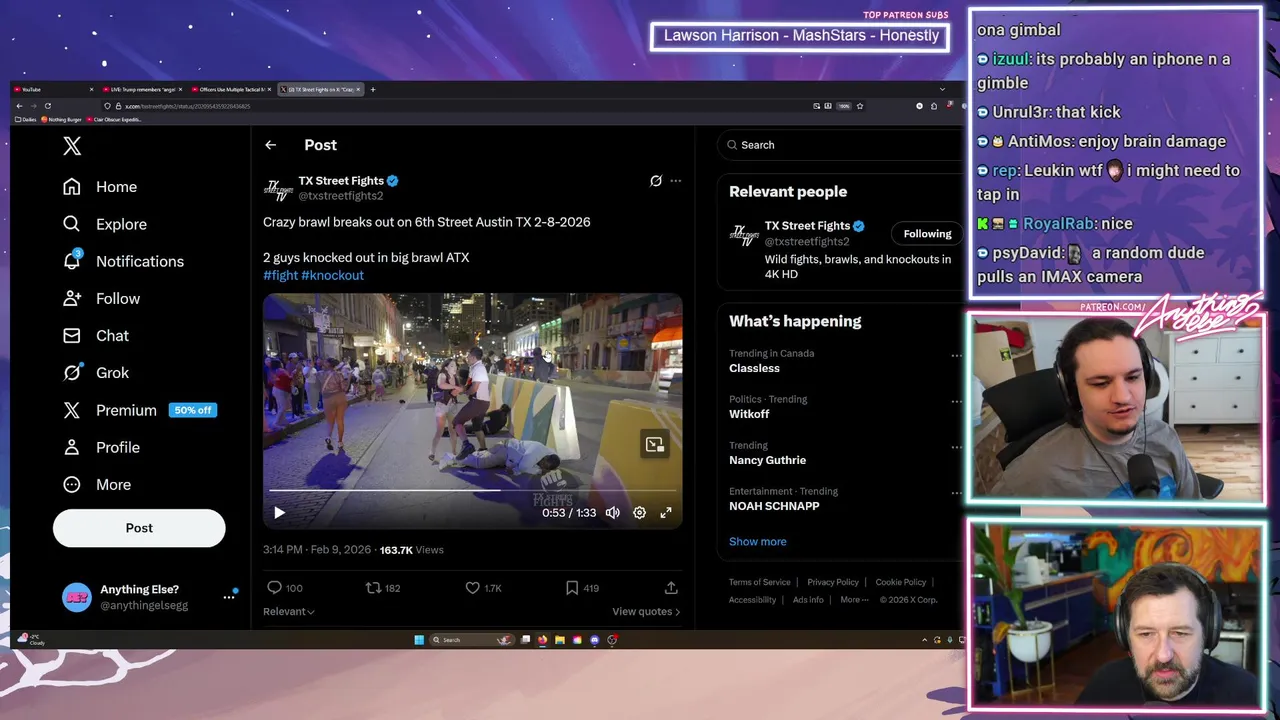
Task: Open options dots for Classless trend
Action: point(956,355)
